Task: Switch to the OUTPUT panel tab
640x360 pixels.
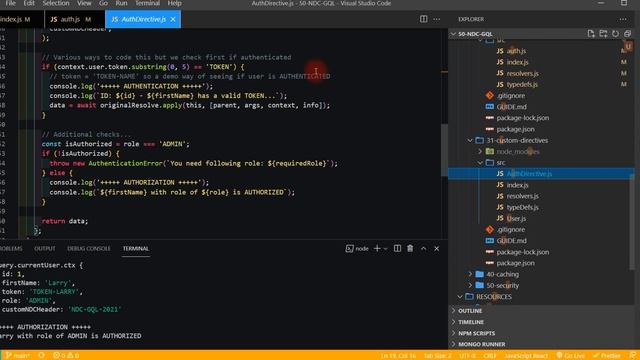Action: (44, 248)
